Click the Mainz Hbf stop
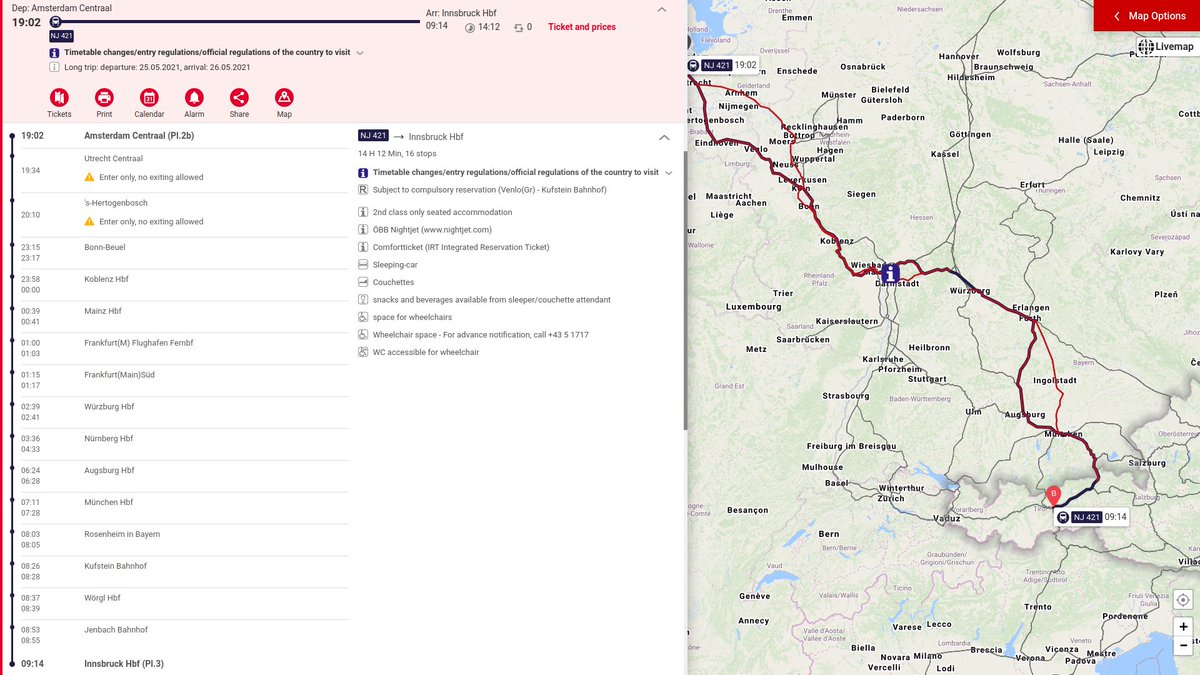 click(x=103, y=311)
